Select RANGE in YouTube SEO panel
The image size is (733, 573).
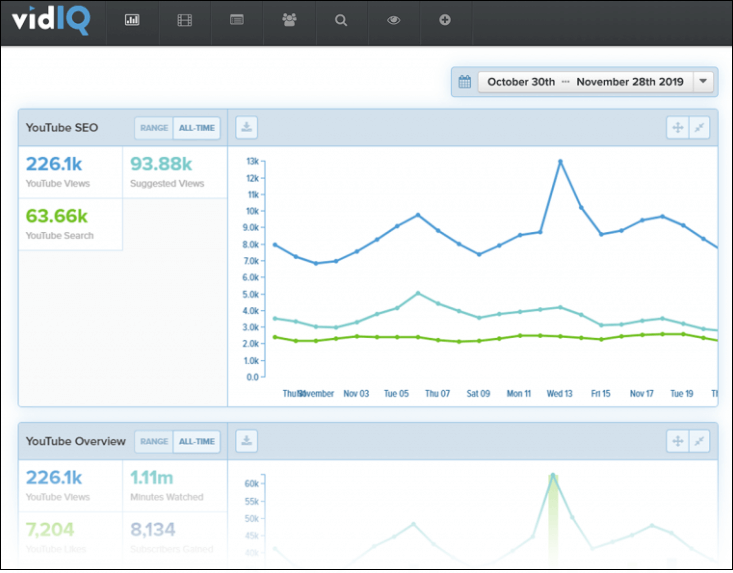click(154, 128)
